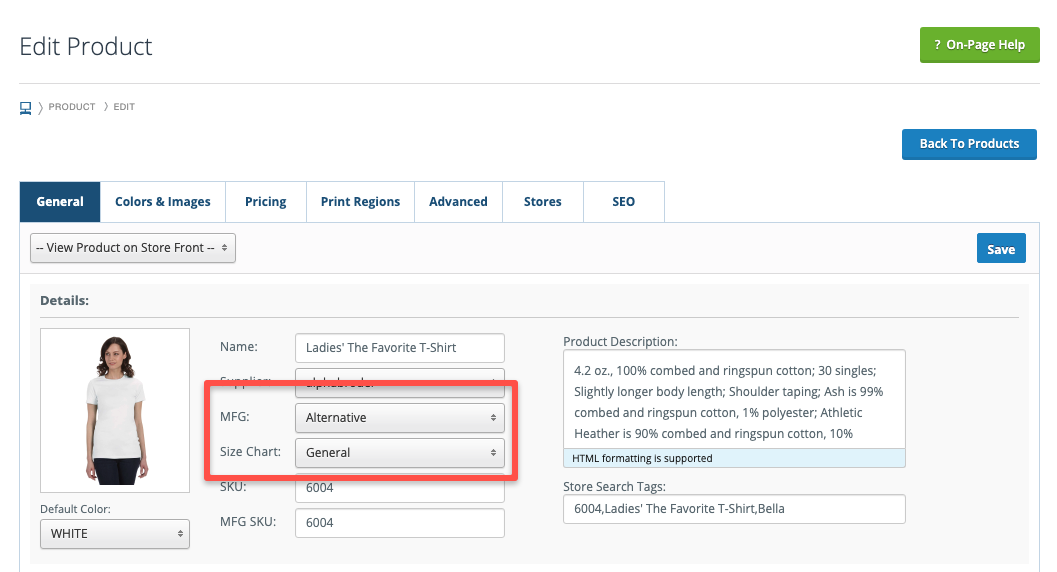Open the Pricing tab
Screen dimensions: 1057x572
pos(265,201)
